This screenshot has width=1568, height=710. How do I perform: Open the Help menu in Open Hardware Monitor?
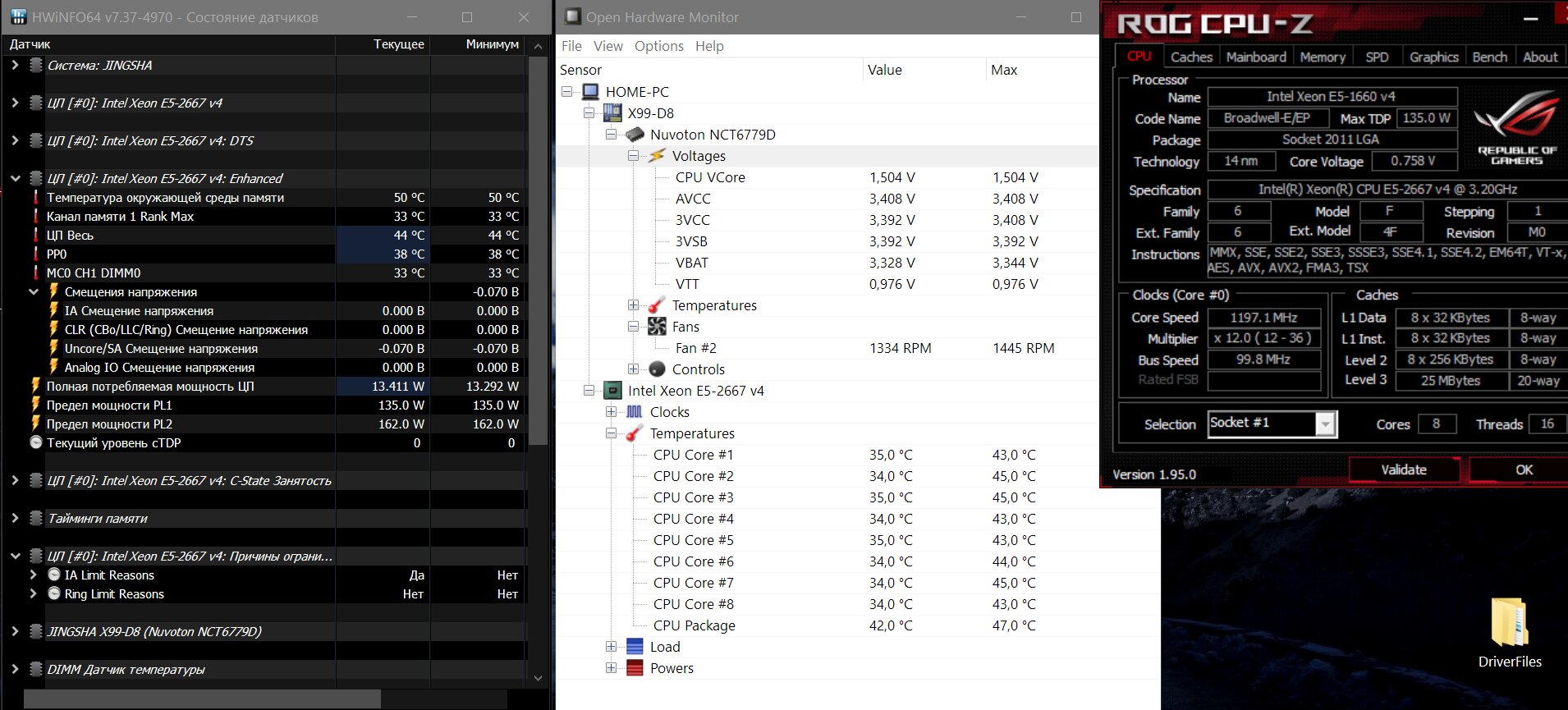[709, 46]
